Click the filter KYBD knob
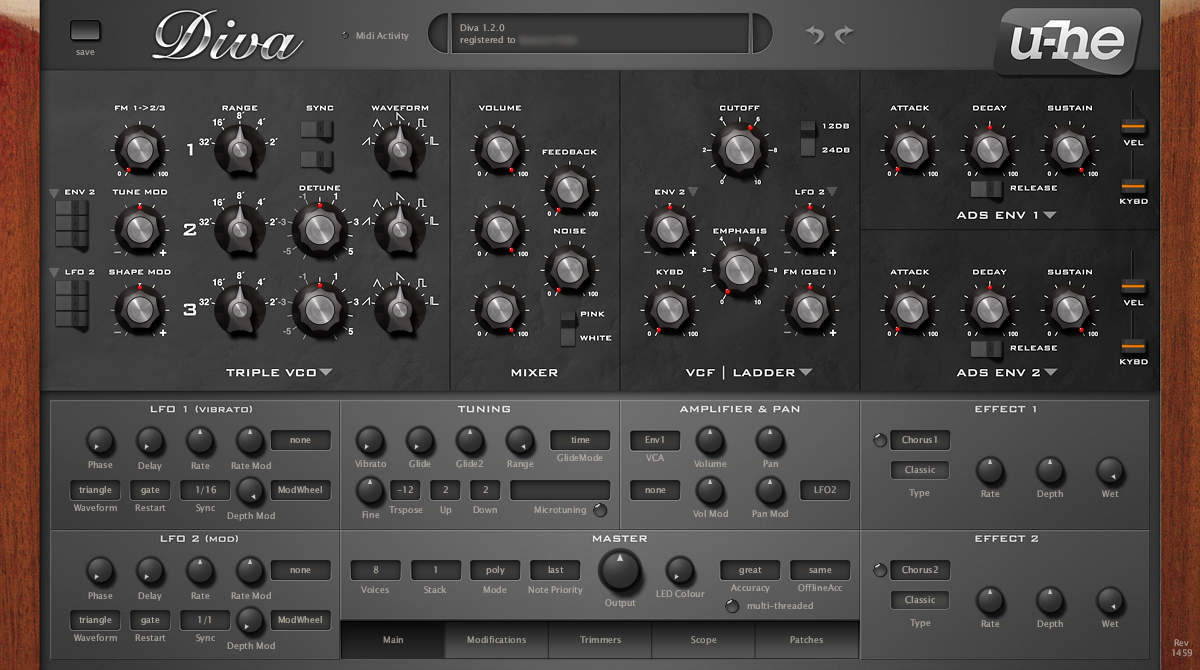1200x670 pixels. click(x=668, y=309)
